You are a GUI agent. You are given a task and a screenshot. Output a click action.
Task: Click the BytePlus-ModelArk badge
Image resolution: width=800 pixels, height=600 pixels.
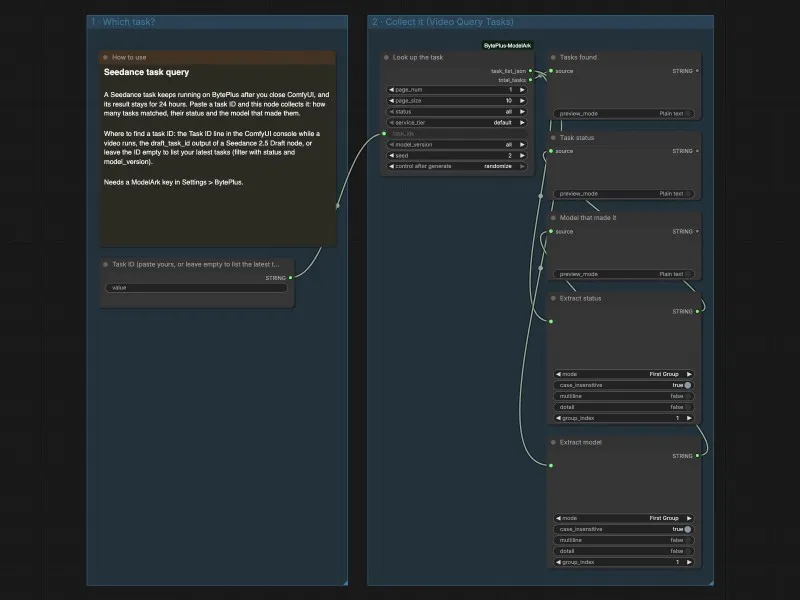pyautogui.click(x=507, y=46)
